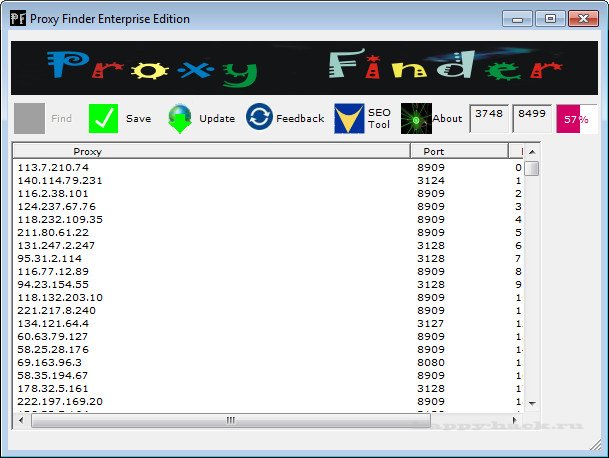The image size is (609, 458).
Task: Click the blue circular arrows Feedback icon
Action: pos(259,117)
